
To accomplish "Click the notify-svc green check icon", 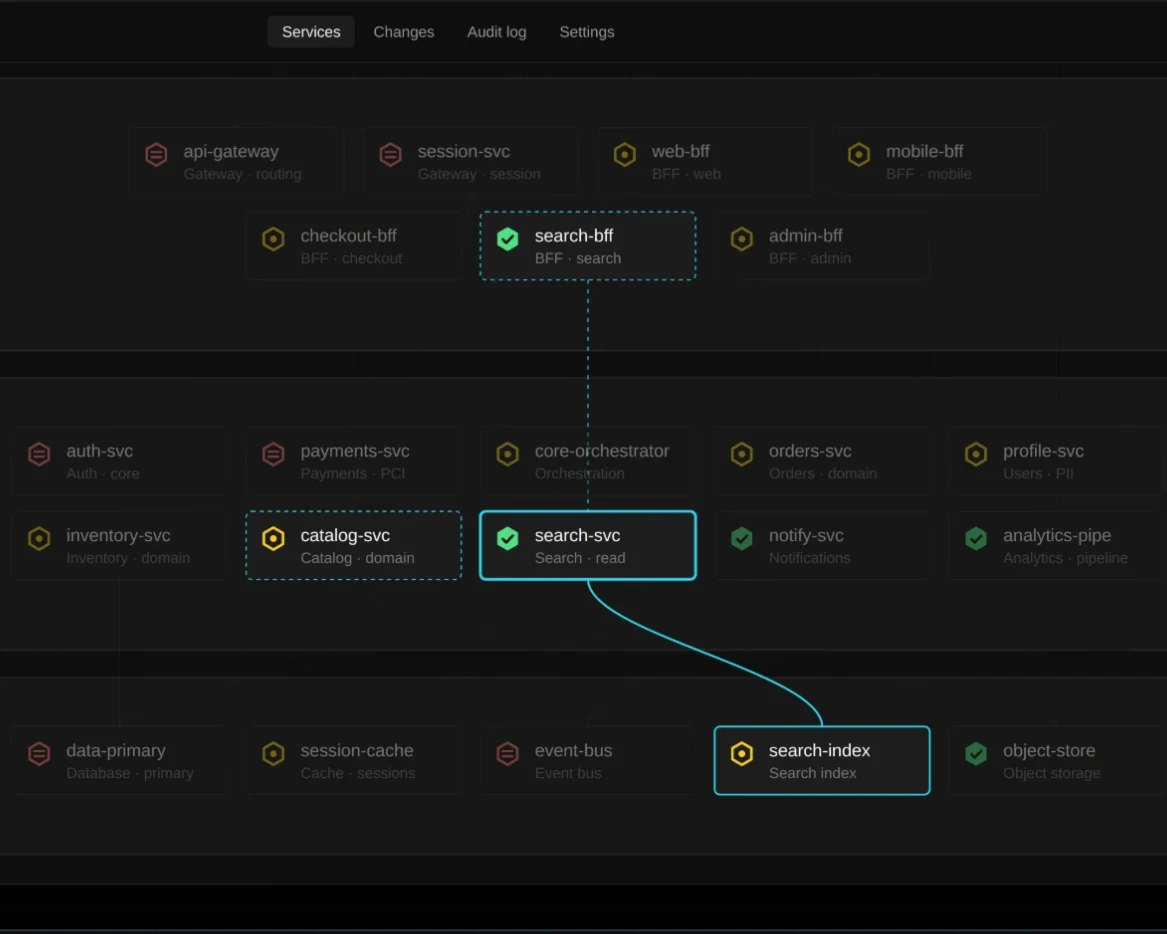I will coord(741,538).
